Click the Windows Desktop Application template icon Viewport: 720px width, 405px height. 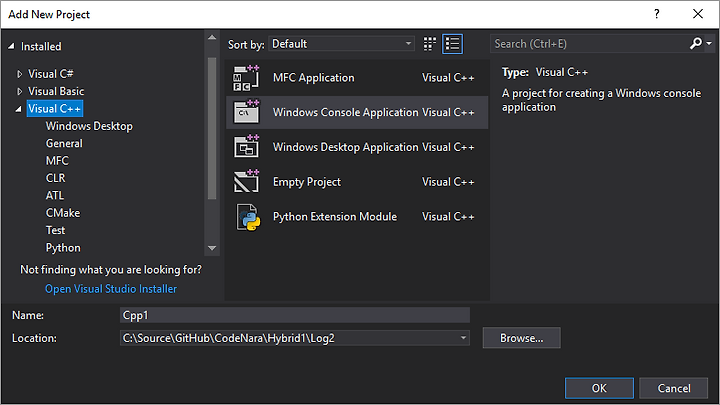(247, 147)
